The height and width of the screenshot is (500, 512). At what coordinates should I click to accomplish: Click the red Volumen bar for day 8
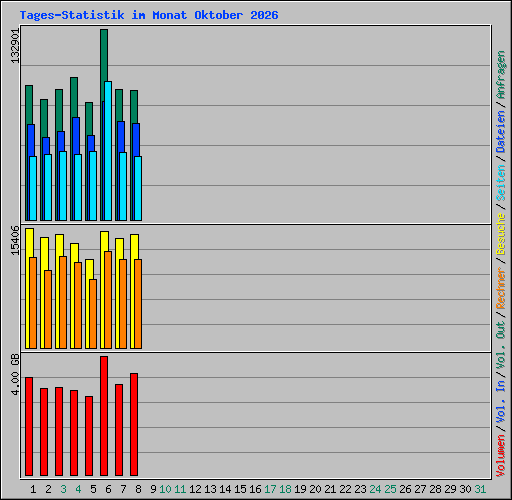click(x=134, y=424)
